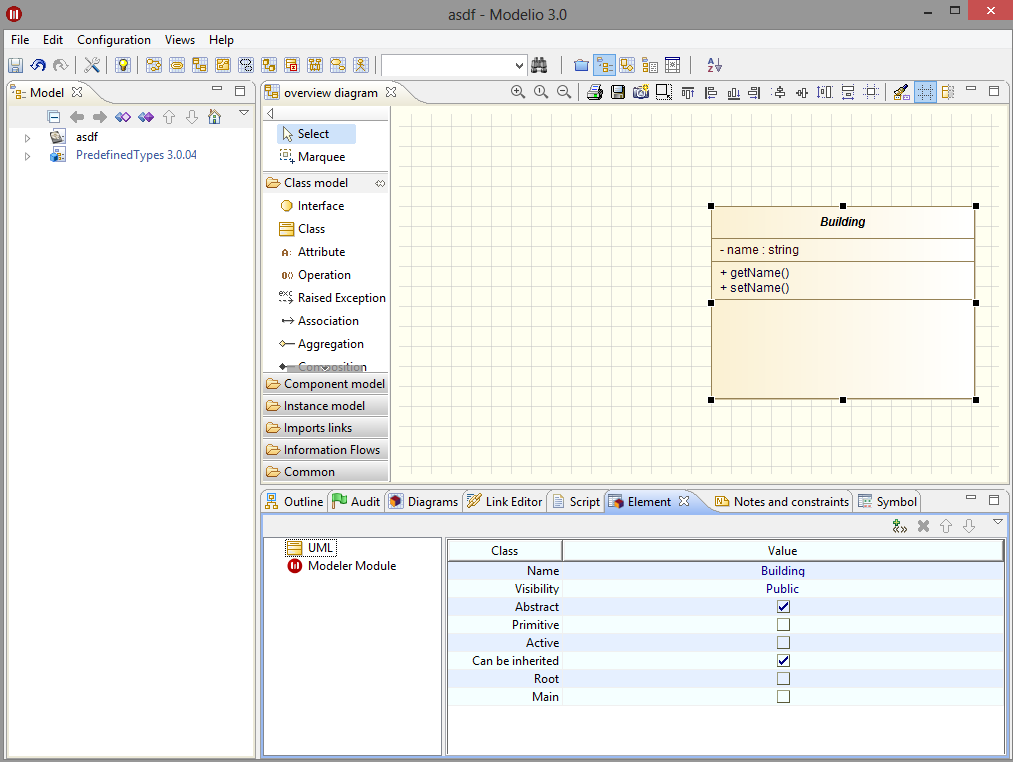Click the Building class name value field
The image size is (1013, 762).
(x=782, y=571)
